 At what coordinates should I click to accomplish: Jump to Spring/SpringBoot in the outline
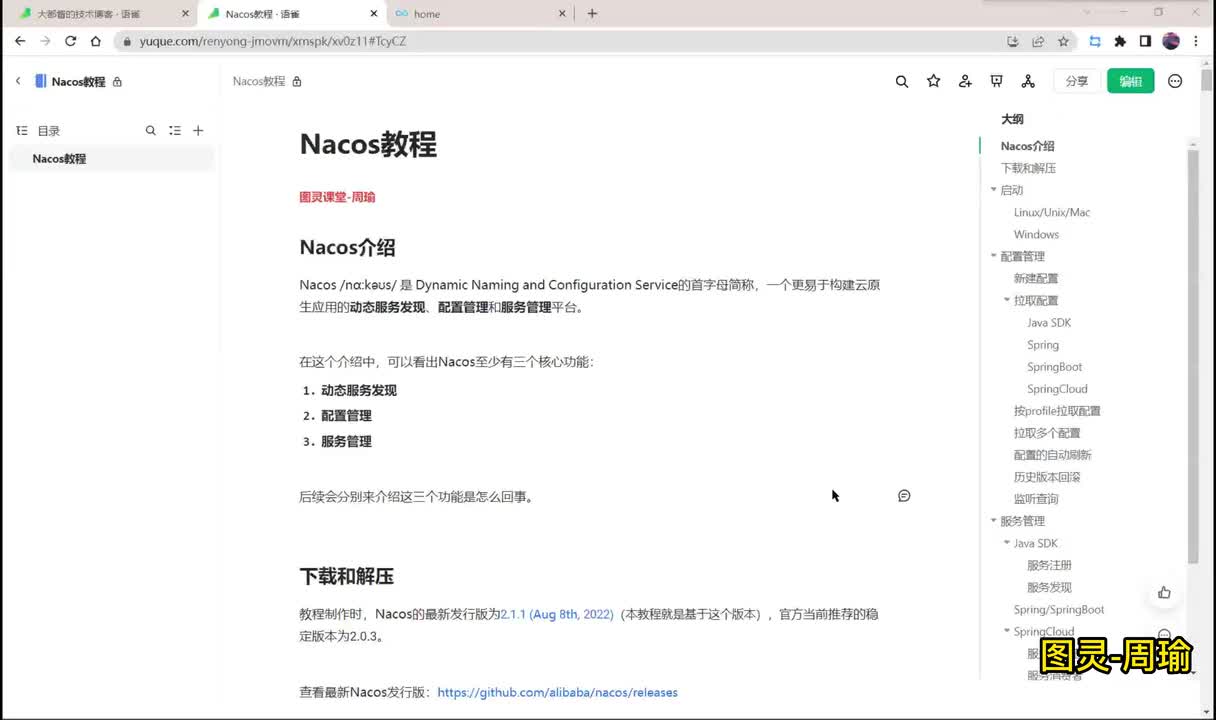[1059, 609]
